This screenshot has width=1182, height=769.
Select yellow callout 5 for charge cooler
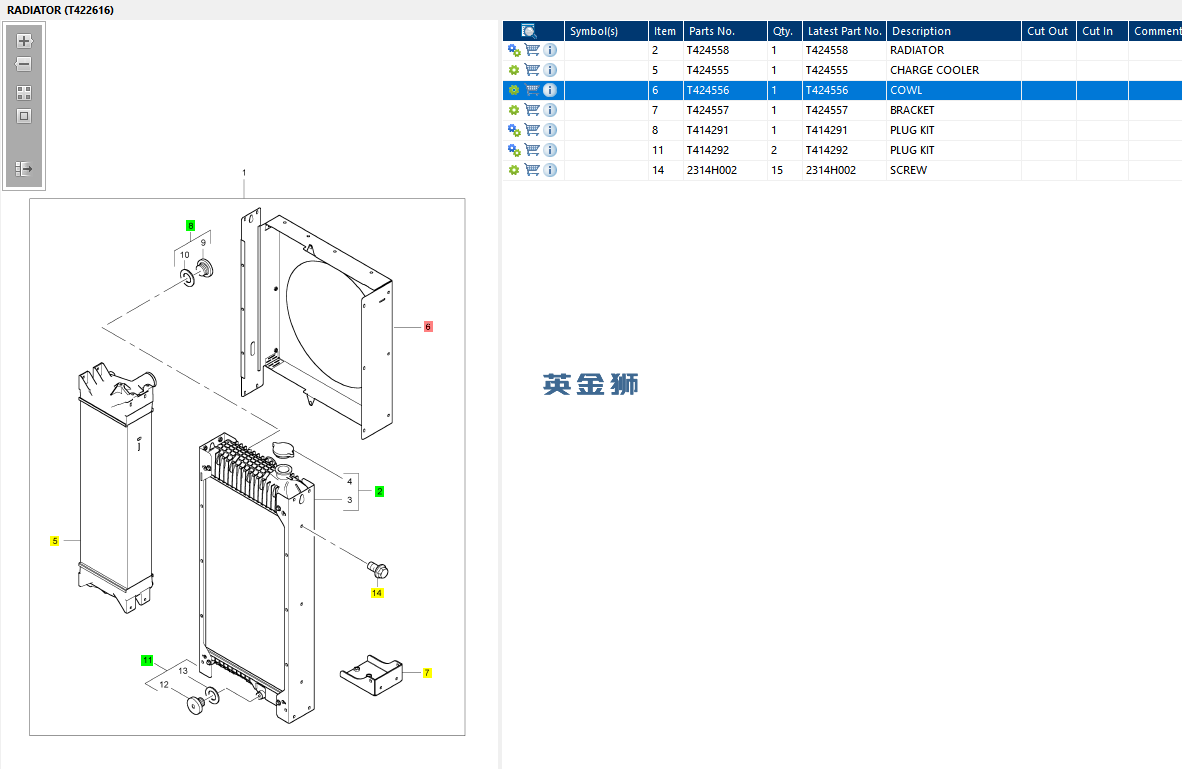click(x=54, y=541)
